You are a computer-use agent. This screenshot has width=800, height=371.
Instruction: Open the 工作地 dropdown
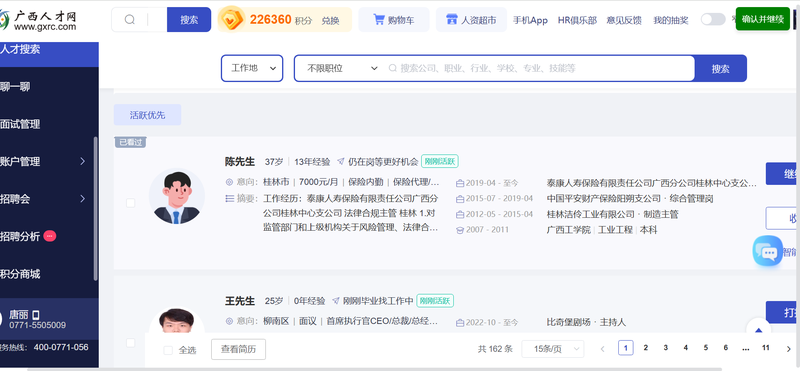pyautogui.click(x=252, y=68)
